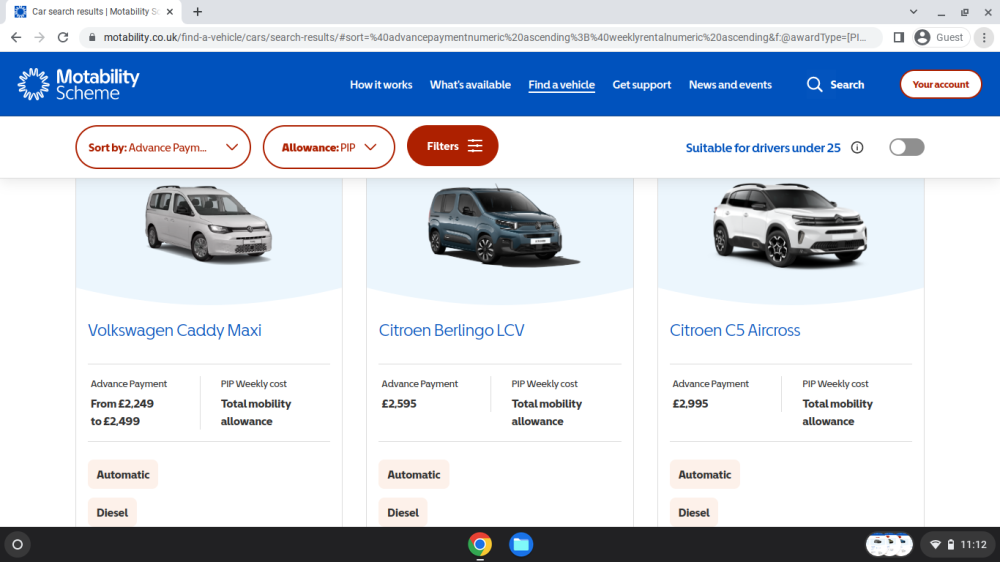This screenshot has height=562, width=1000.
Task: Open the ChromeOS launcher button
Action: [17, 544]
